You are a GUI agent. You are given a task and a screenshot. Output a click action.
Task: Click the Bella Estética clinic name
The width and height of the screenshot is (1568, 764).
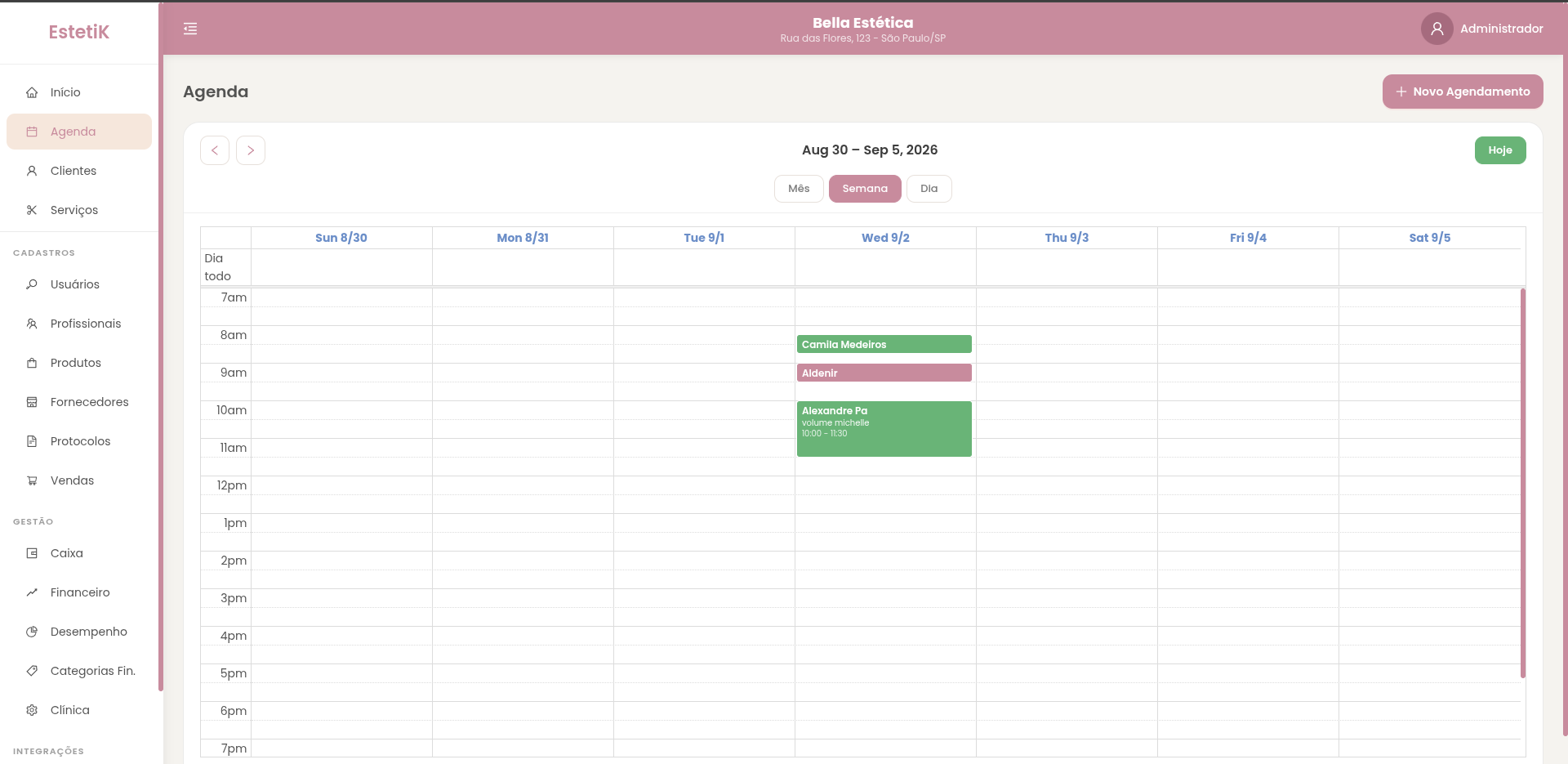(x=863, y=23)
